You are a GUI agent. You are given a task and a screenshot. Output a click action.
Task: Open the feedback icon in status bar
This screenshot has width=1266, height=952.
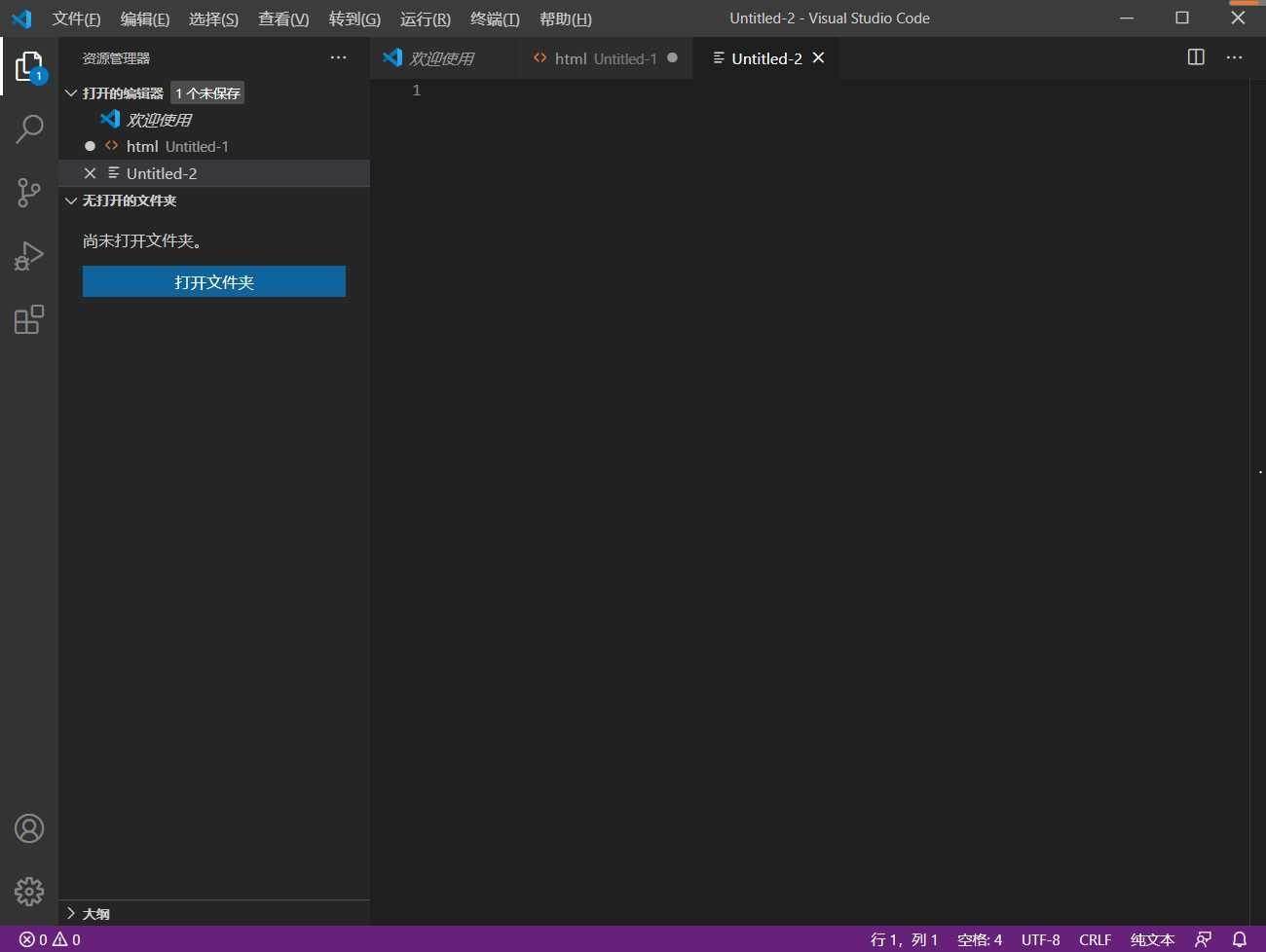[x=1204, y=939]
